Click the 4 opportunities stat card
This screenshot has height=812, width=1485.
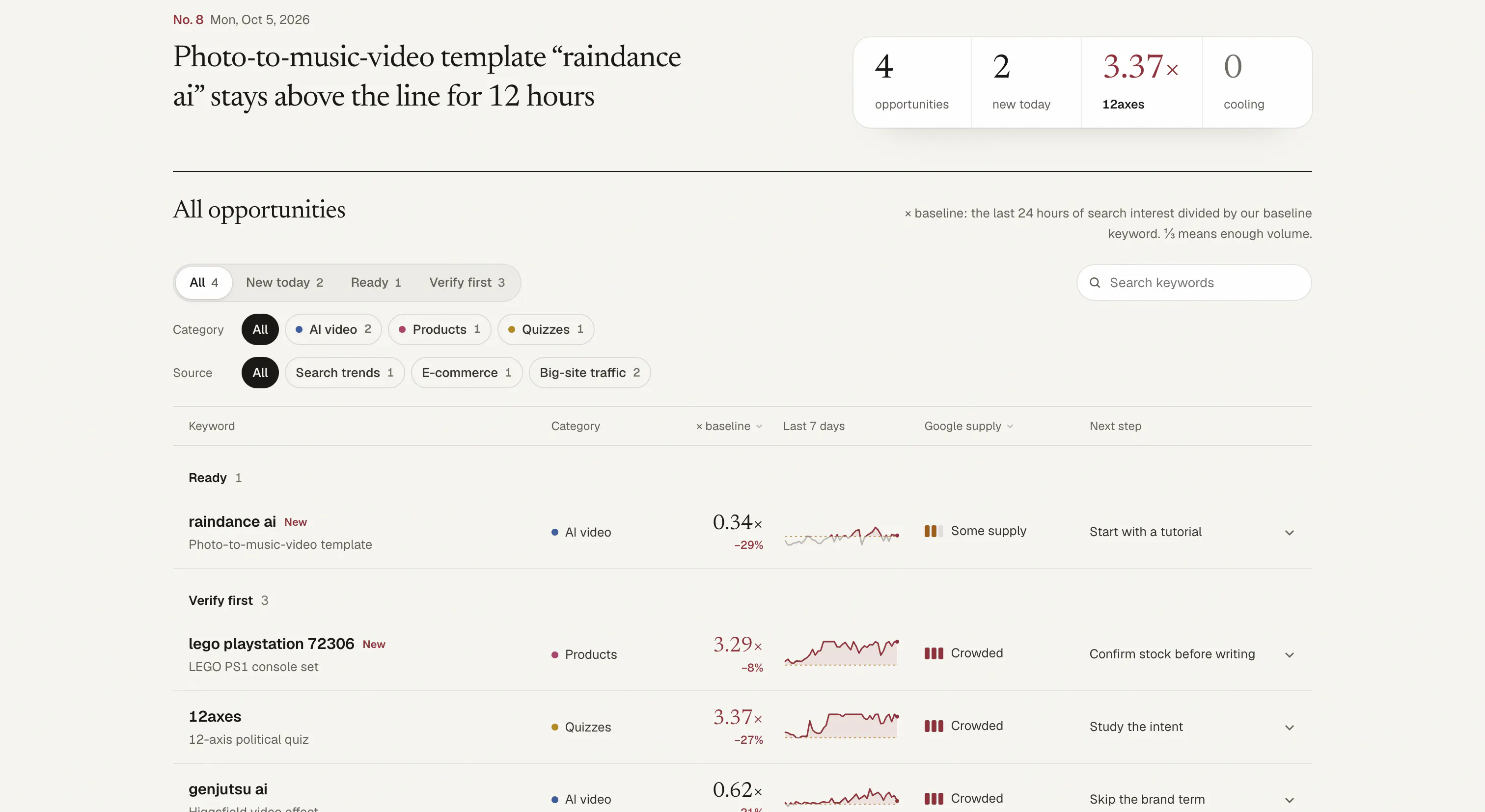point(912,82)
